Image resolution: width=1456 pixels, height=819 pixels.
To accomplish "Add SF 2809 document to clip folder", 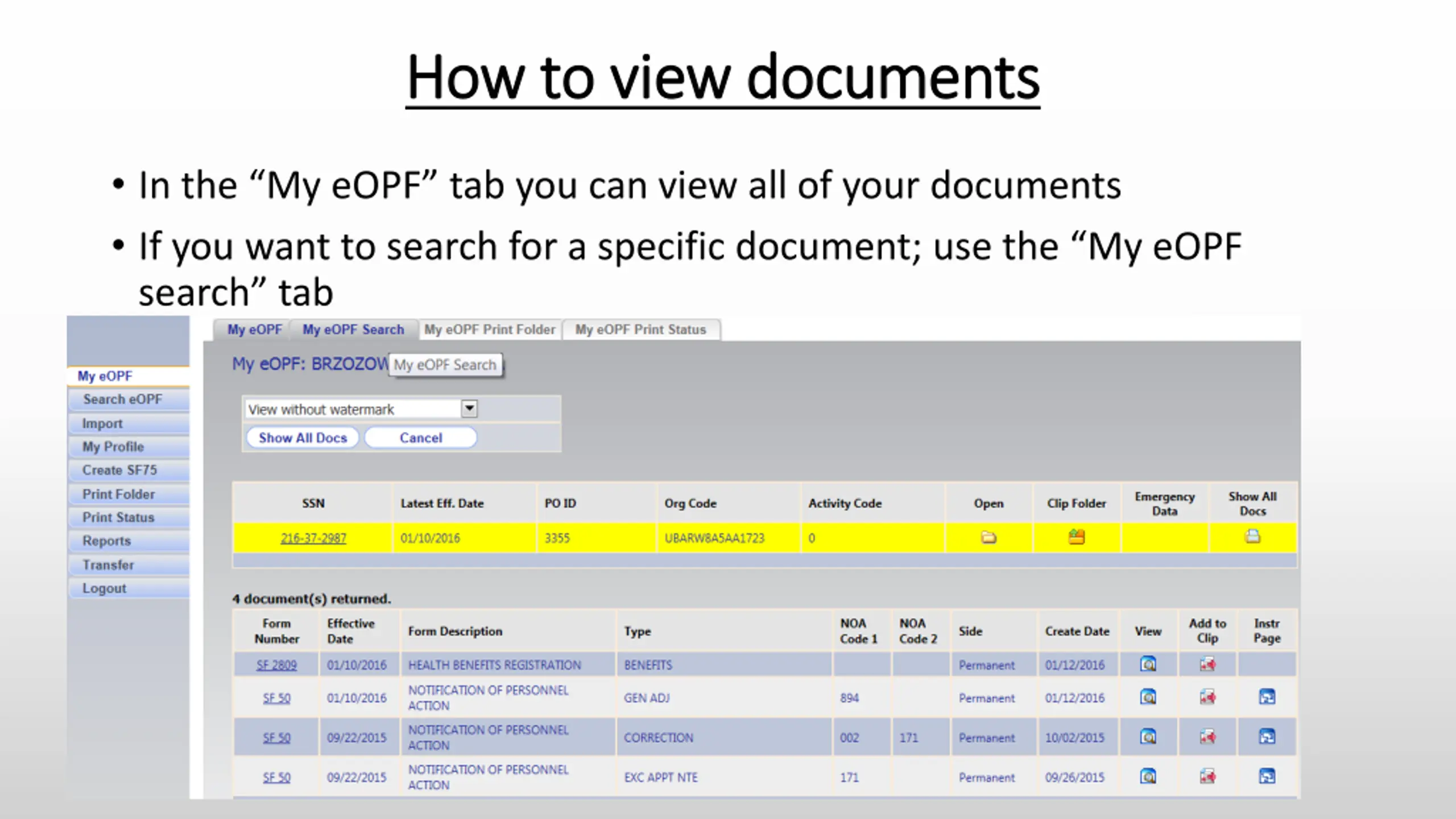I will 1207,664.
